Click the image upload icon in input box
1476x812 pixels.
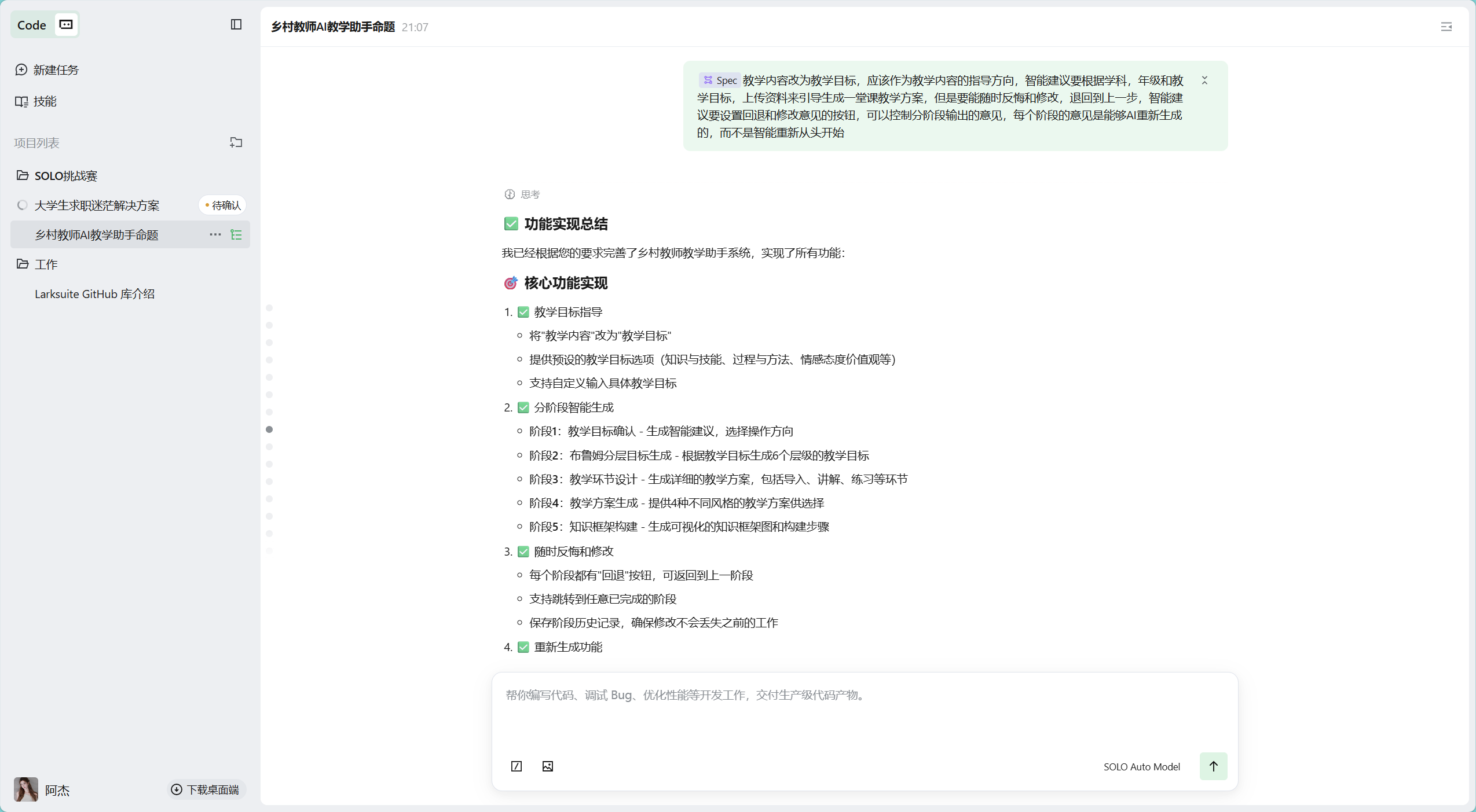[547, 766]
